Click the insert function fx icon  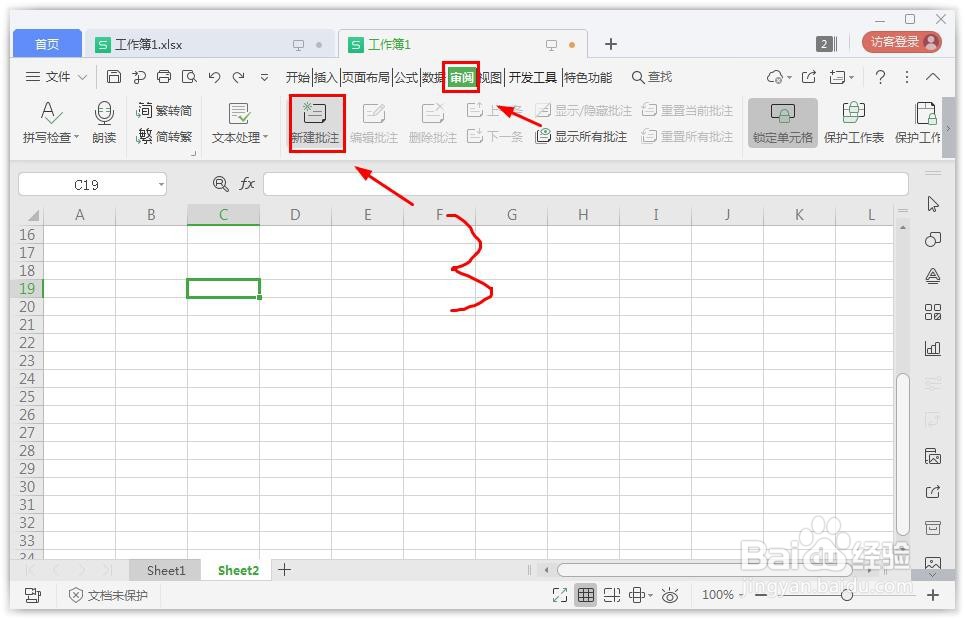pyautogui.click(x=247, y=183)
